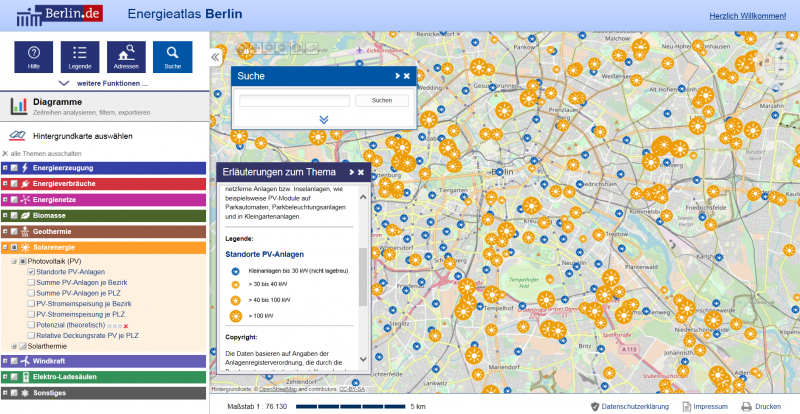Open Herzlich Willkommen! link
The height and width of the screenshot is (414, 800).
coord(747,16)
